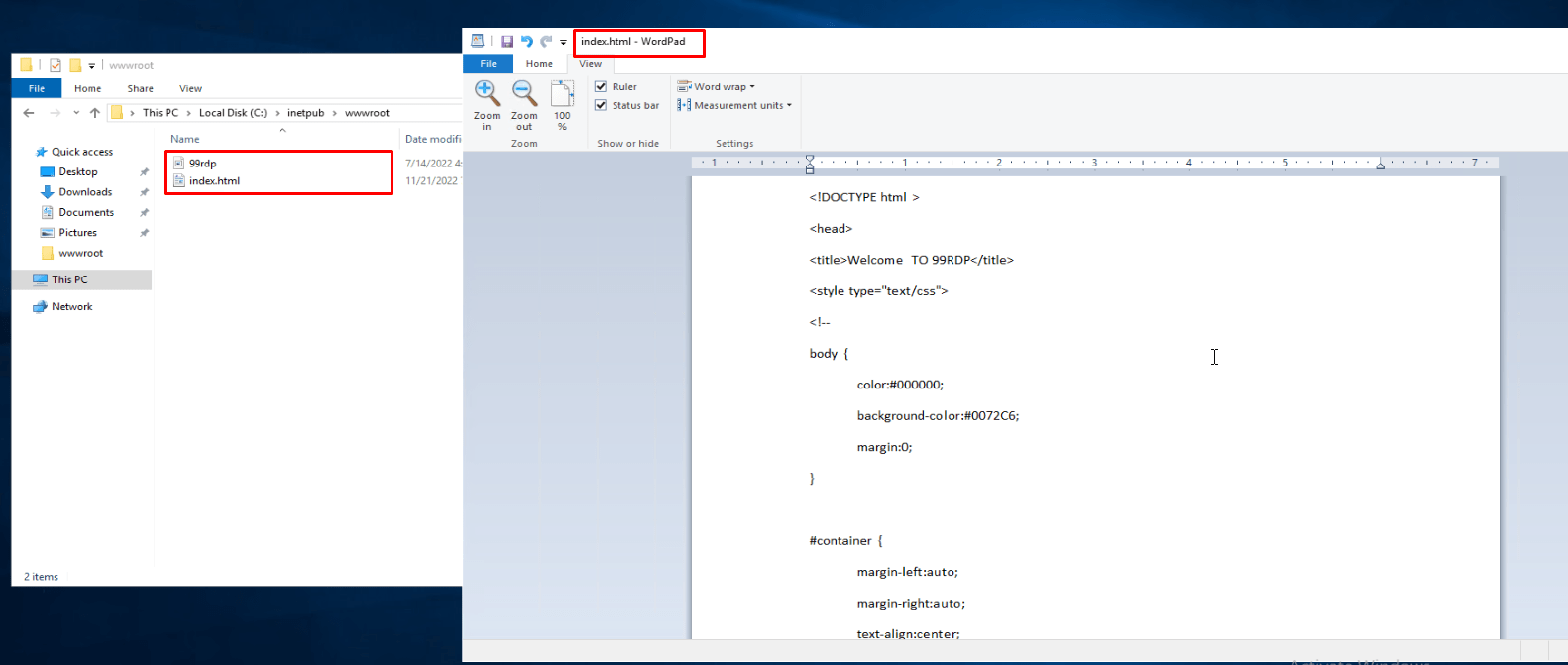Viewport: 1568px width, 665px height.
Task: Click the Zoom in magnifier icon
Action: (487, 95)
